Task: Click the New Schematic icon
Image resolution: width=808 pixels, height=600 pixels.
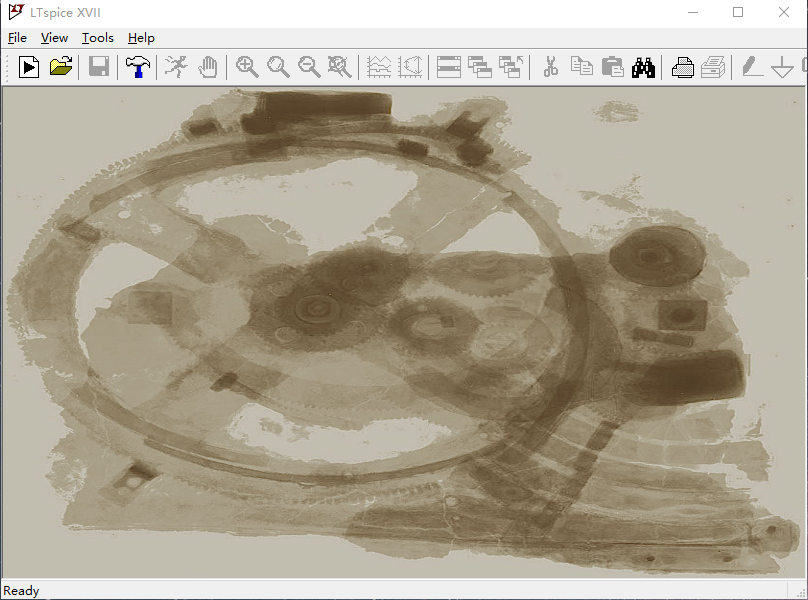Action: [x=29, y=67]
